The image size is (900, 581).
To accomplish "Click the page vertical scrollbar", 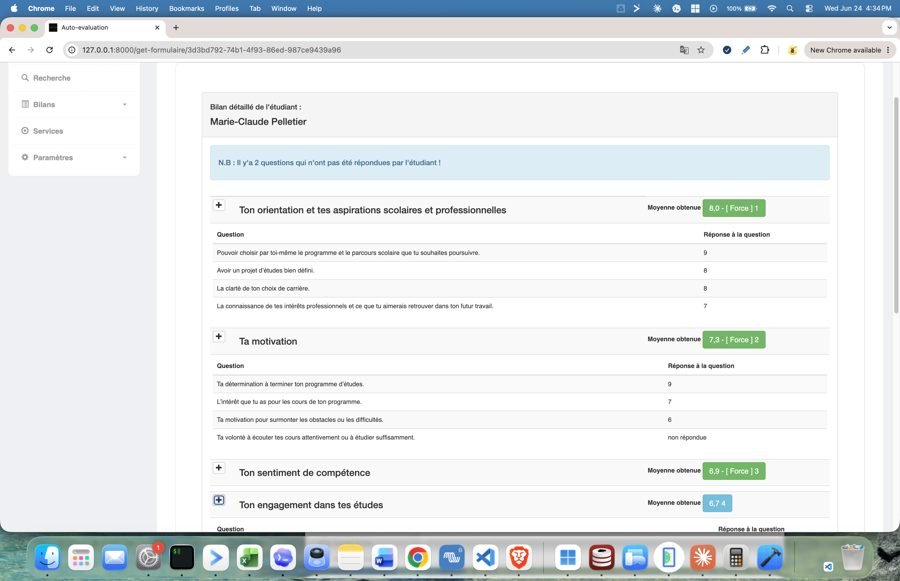I will (895, 206).
